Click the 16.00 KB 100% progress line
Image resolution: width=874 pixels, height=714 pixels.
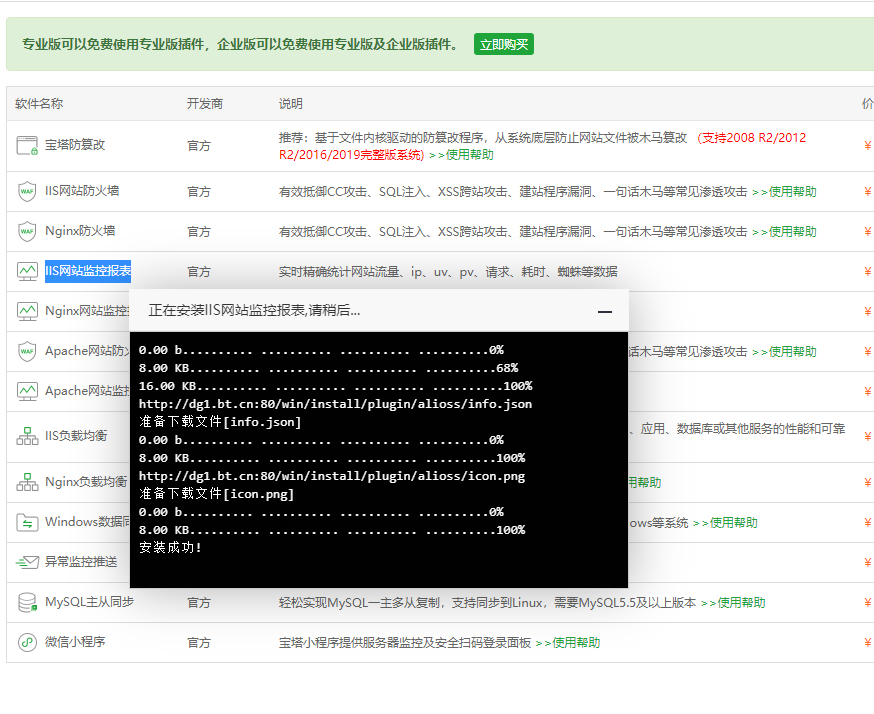coord(336,386)
